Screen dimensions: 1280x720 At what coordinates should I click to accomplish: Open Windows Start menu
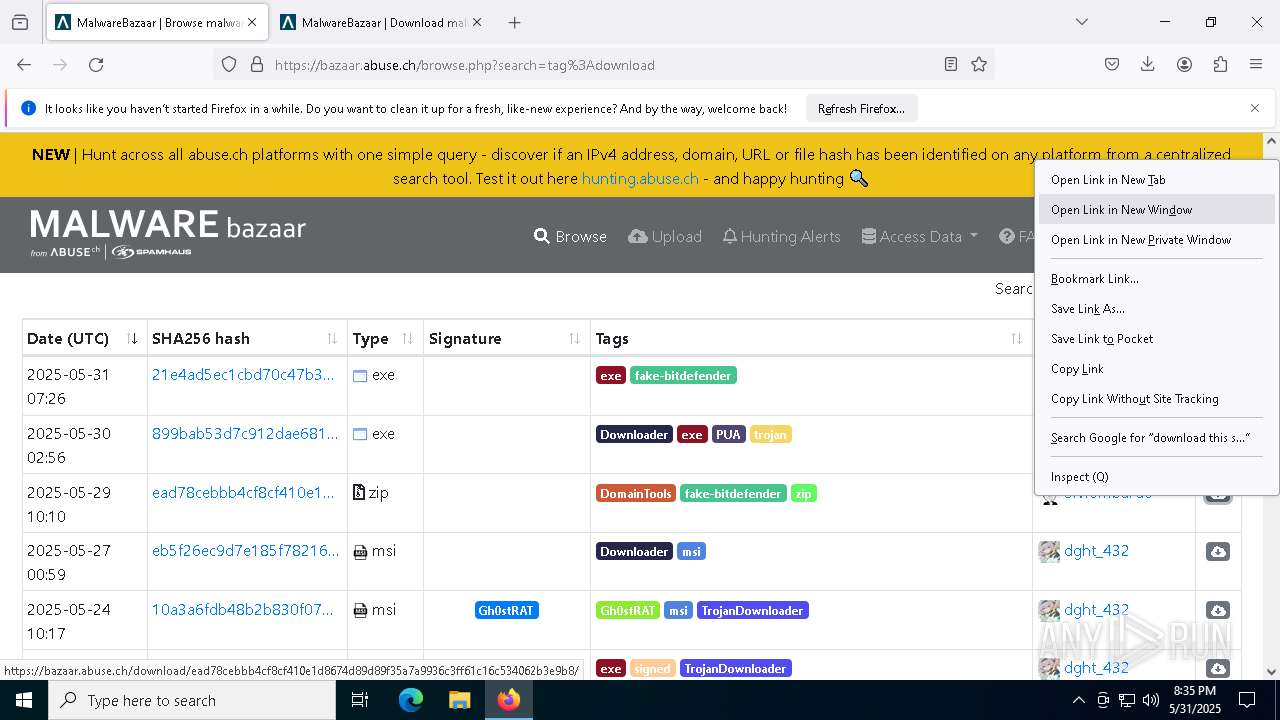point(24,700)
